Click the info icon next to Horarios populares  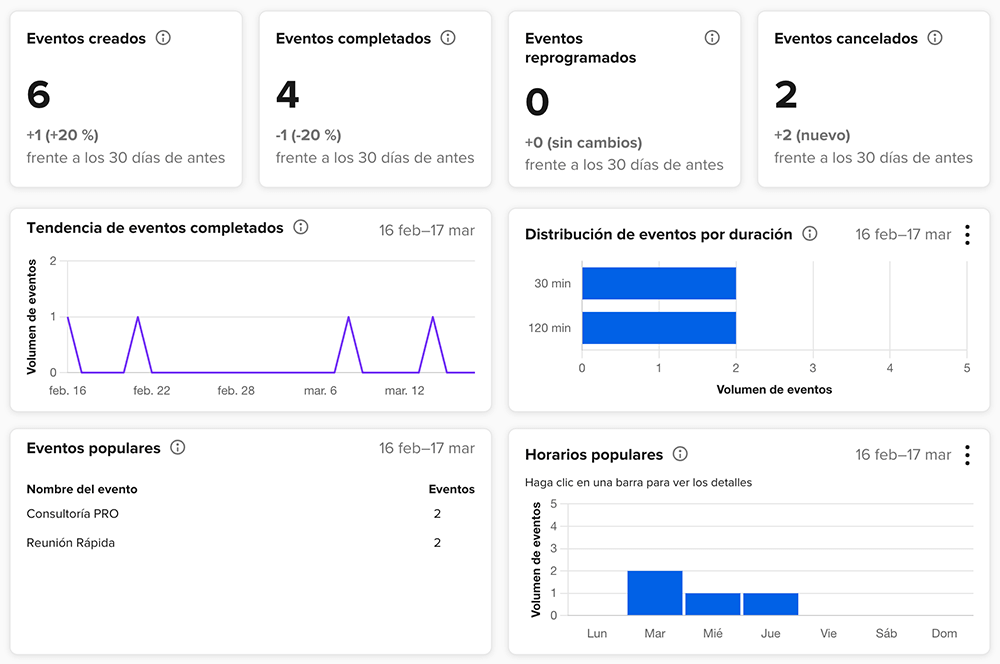[x=680, y=454]
